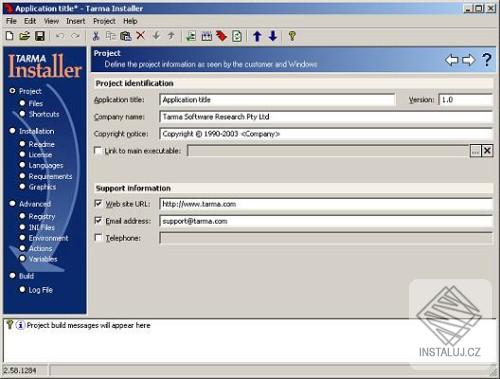Select Project in the sidebar

coord(30,91)
